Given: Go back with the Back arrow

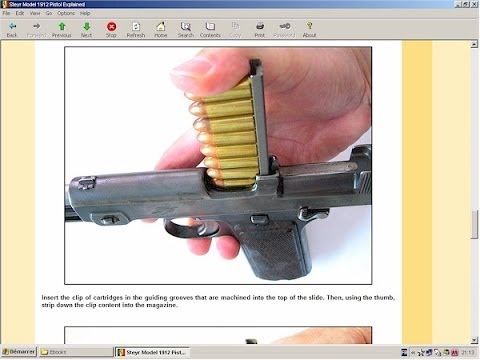Looking at the screenshot, I should click(x=12, y=30).
